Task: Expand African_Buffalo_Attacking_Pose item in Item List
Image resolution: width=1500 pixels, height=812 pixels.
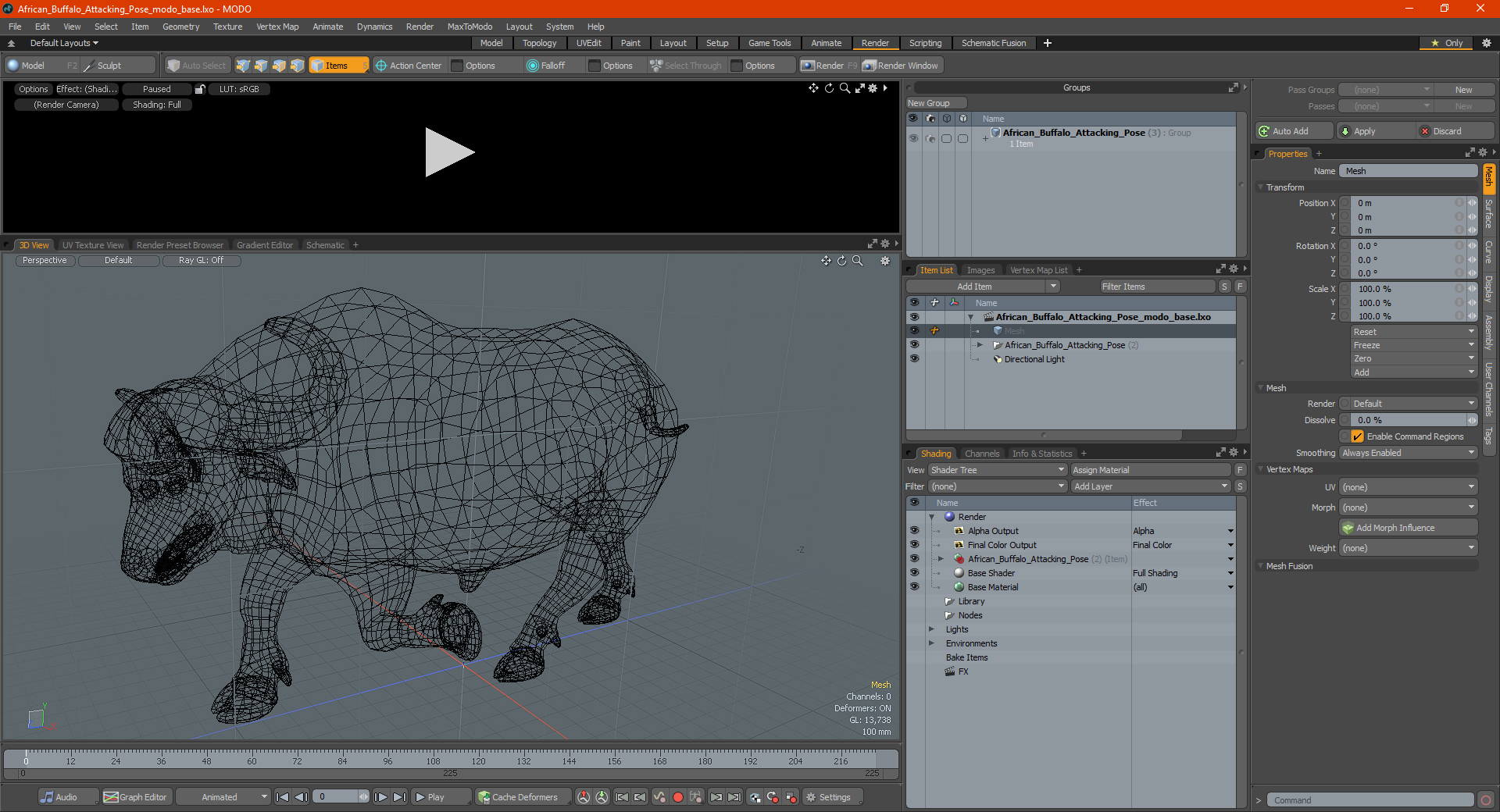Action: tap(980, 345)
